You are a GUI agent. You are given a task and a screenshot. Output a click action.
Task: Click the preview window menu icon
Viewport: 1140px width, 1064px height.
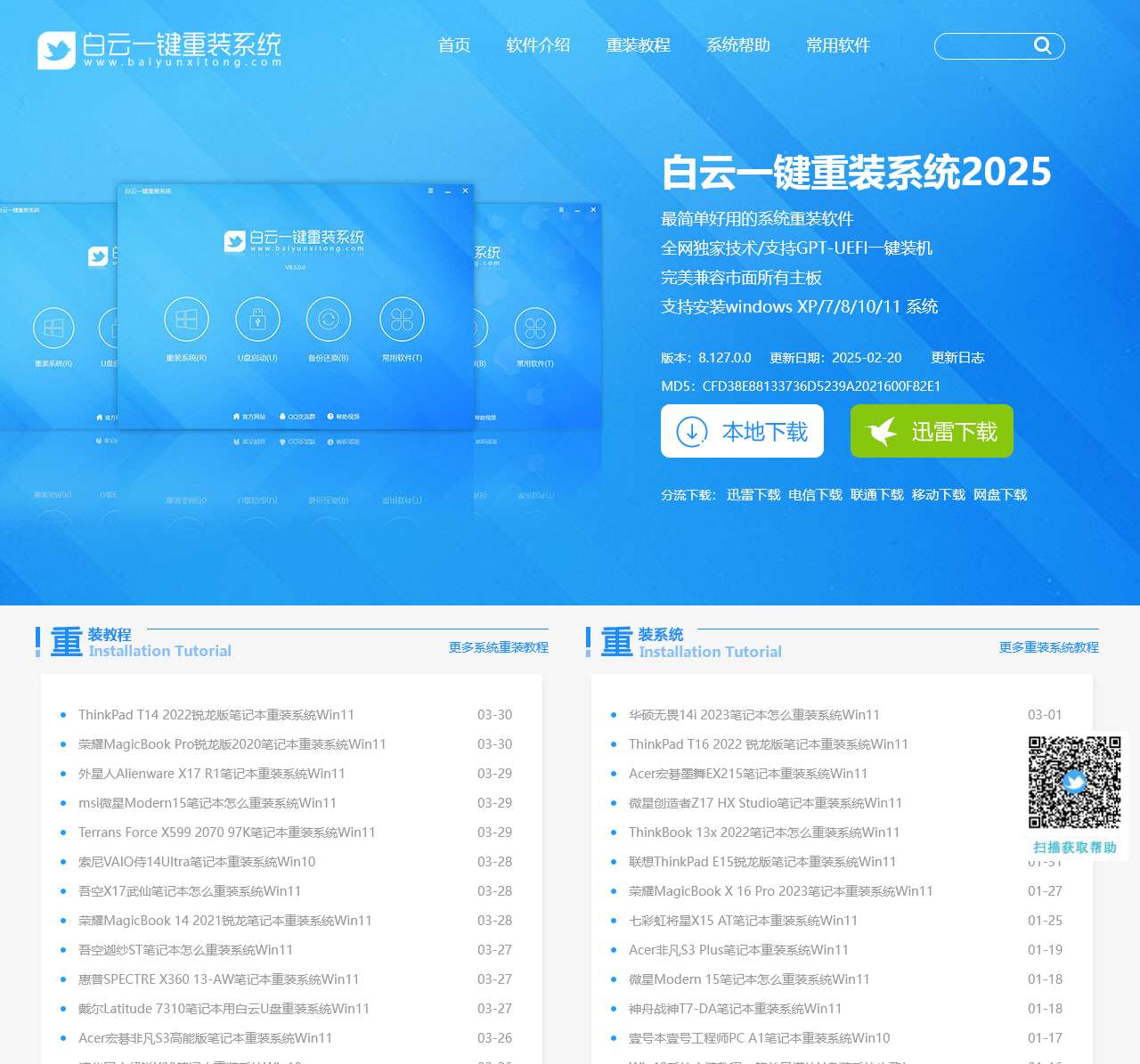pyautogui.click(x=431, y=191)
